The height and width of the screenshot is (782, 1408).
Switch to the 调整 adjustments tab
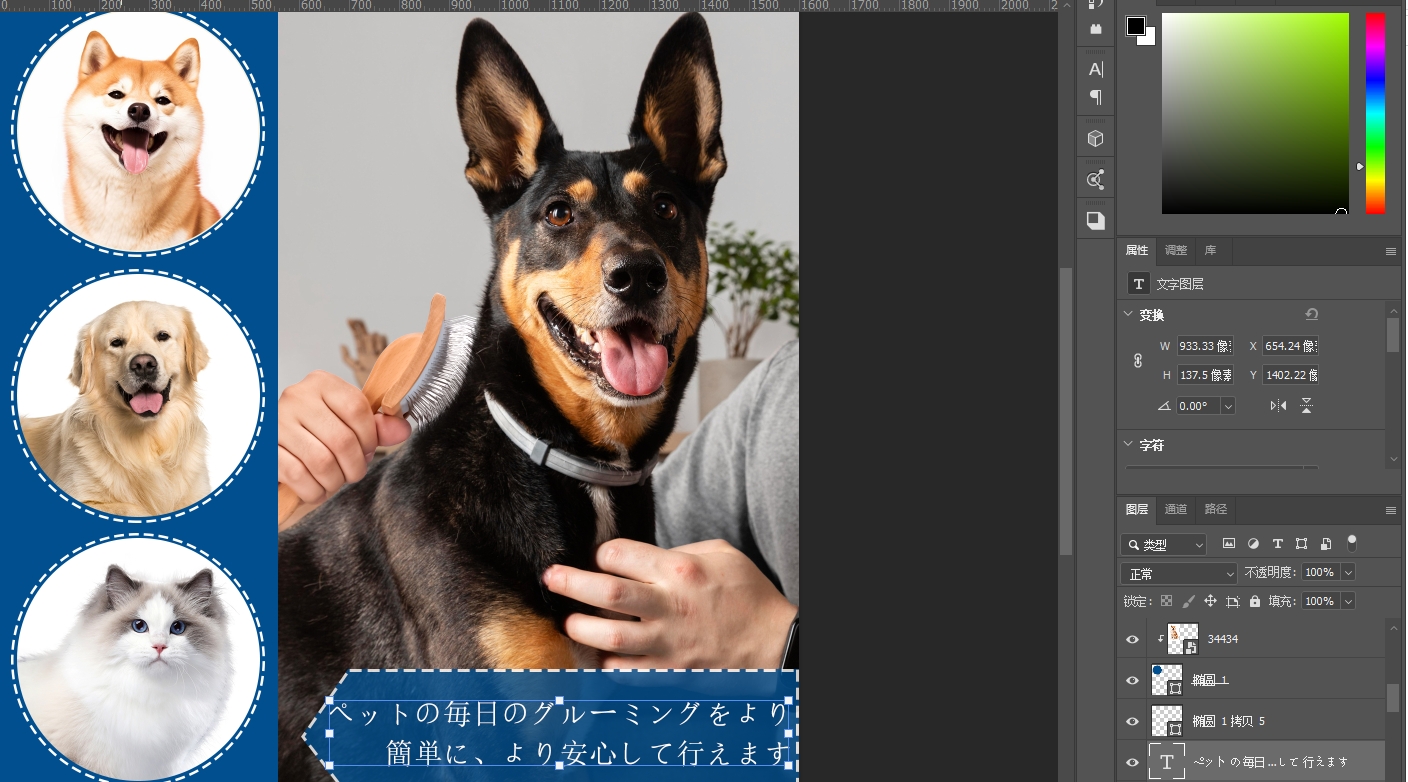click(x=1175, y=250)
